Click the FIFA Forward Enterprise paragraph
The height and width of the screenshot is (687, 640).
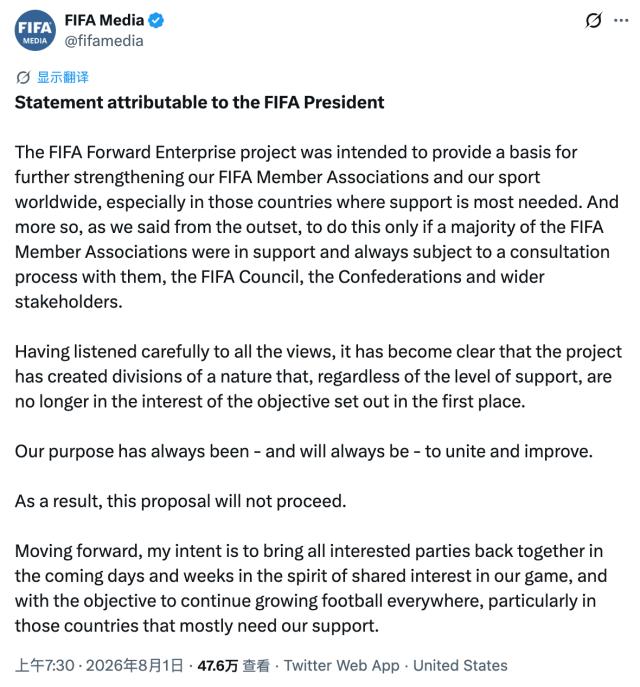click(317, 227)
